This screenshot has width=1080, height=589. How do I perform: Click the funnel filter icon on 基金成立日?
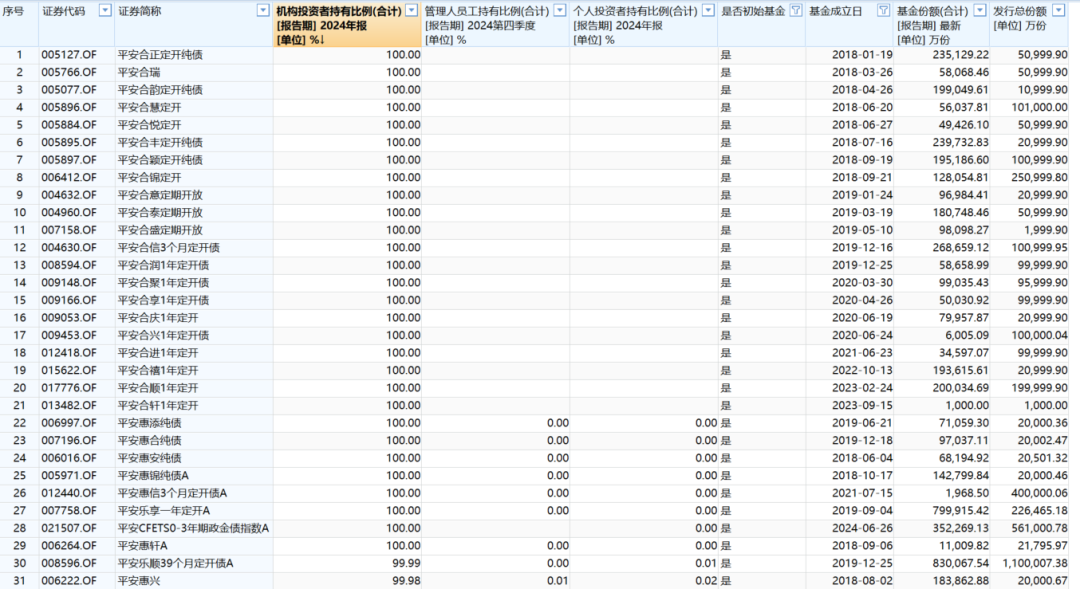pyautogui.click(x=883, y=10)
